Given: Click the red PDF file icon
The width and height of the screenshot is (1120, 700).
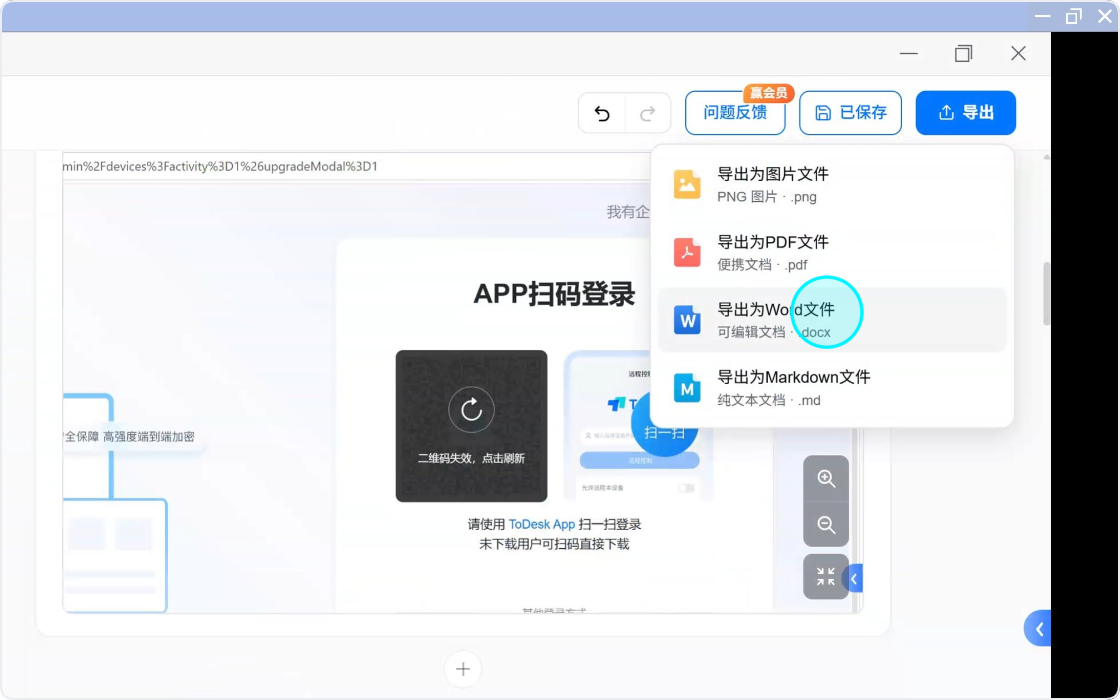Looking at the screenshot, I should [687, 252].
